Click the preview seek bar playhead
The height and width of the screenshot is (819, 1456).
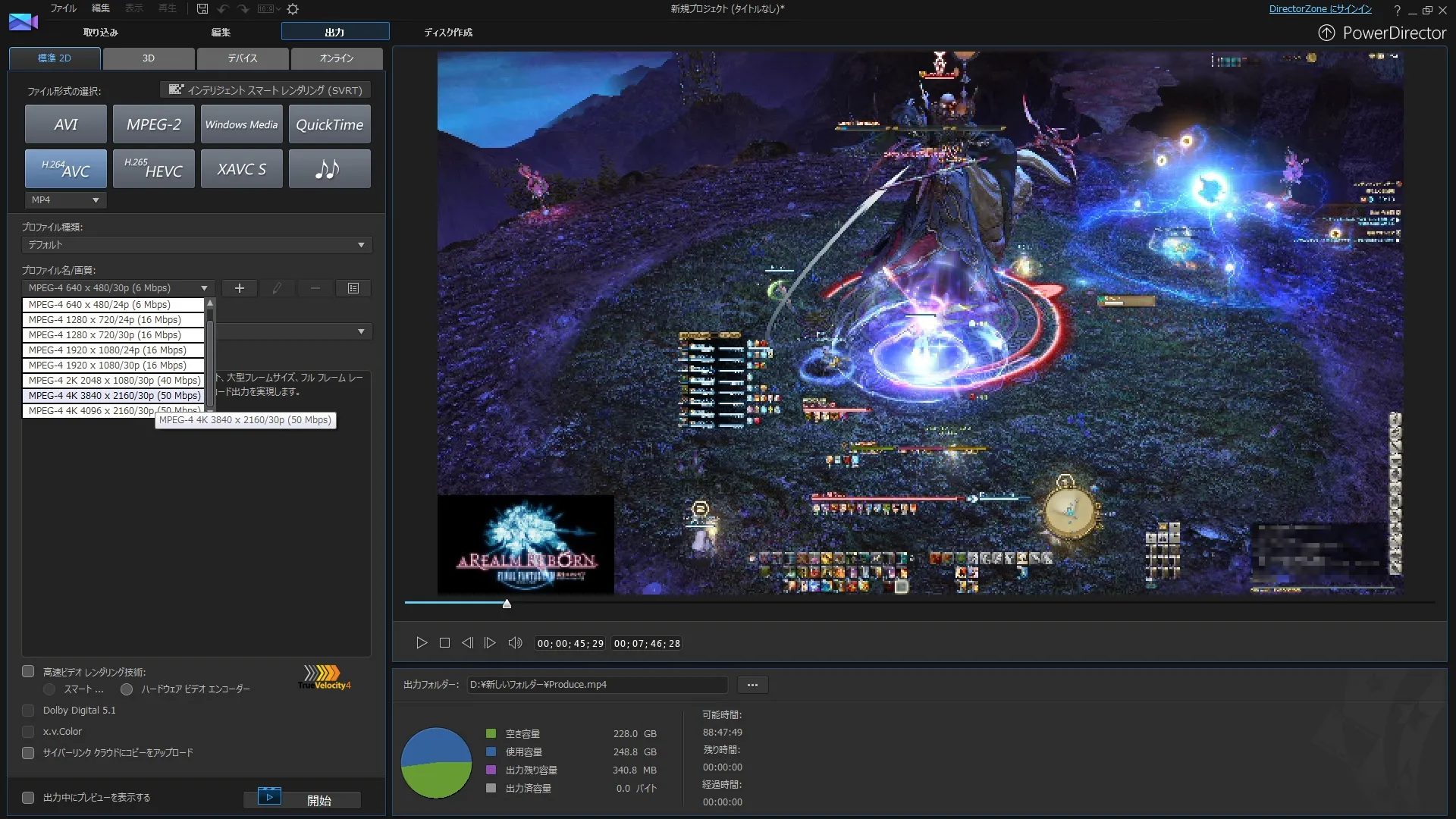click(507, 604)
